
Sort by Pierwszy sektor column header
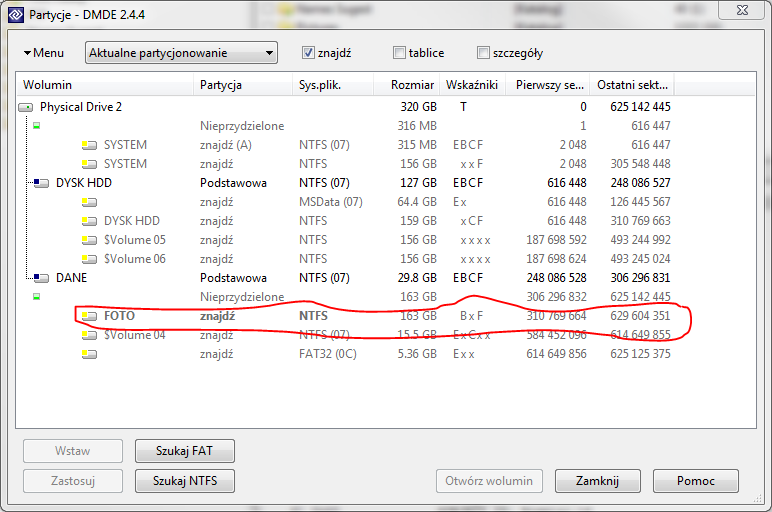pos(549,85)
